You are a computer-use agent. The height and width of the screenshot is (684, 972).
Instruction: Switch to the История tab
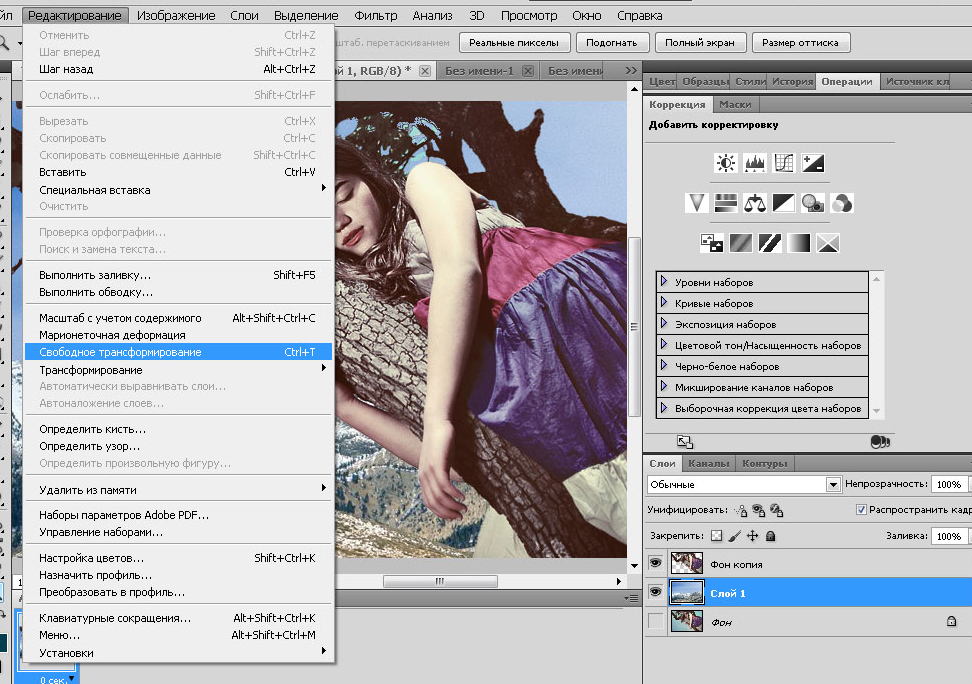(x=792, y=81)
